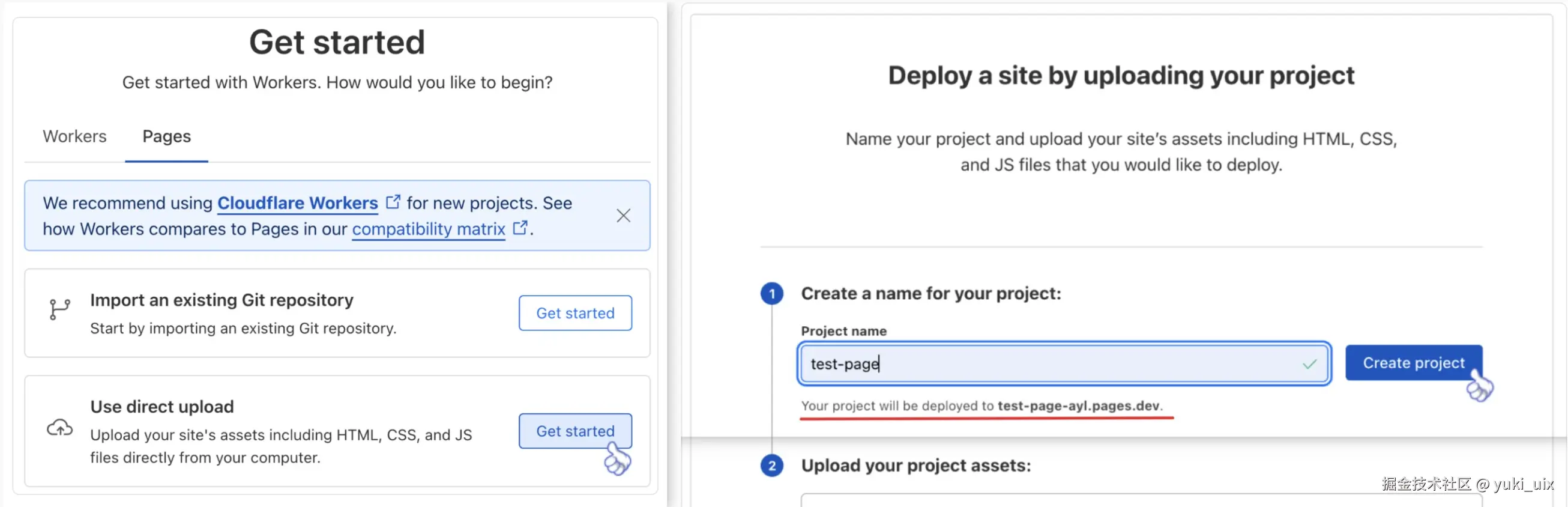This screenshot has height=507, width=1568.
Task: Click the 'Create a name for your project:' heading
Action: tap(930, 294)
